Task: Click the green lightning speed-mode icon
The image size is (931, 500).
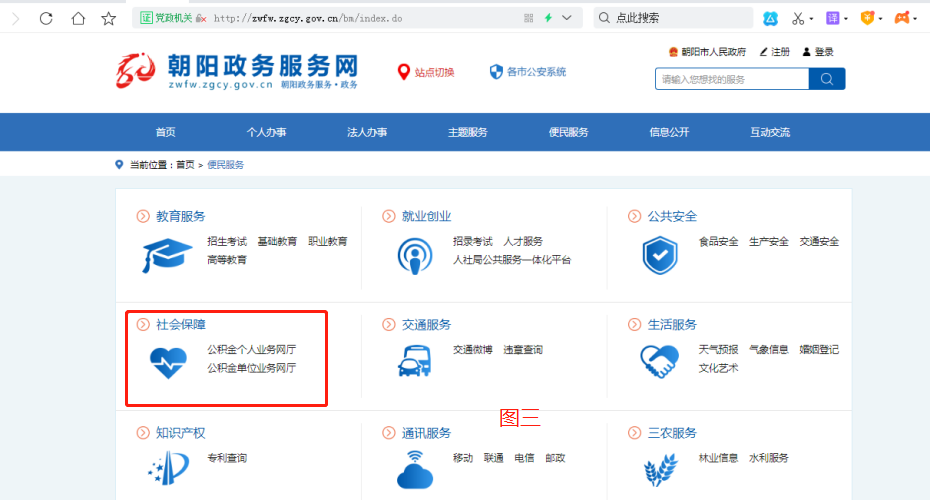Action: coord(548,18)
